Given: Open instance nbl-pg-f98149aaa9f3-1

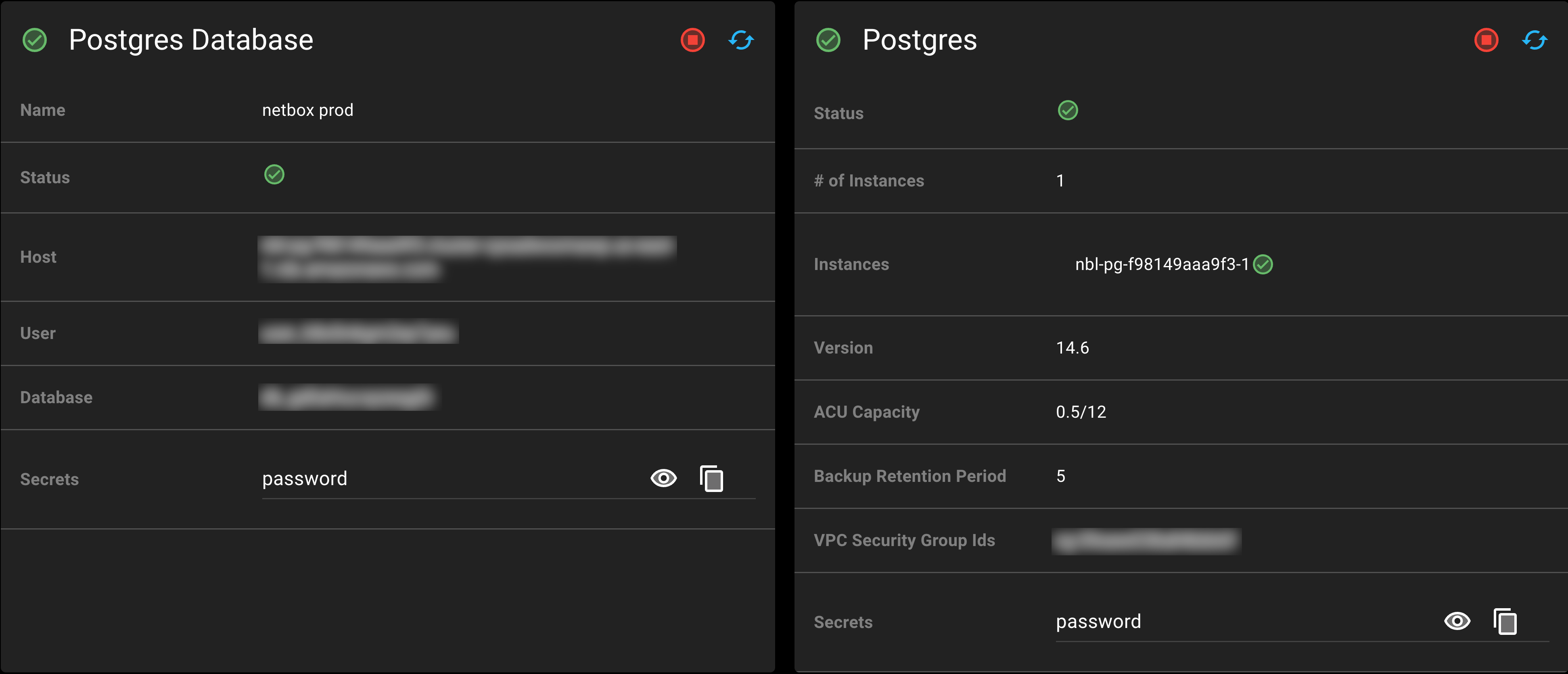Looking at the screenshot, I should [x=1161, y=264].
